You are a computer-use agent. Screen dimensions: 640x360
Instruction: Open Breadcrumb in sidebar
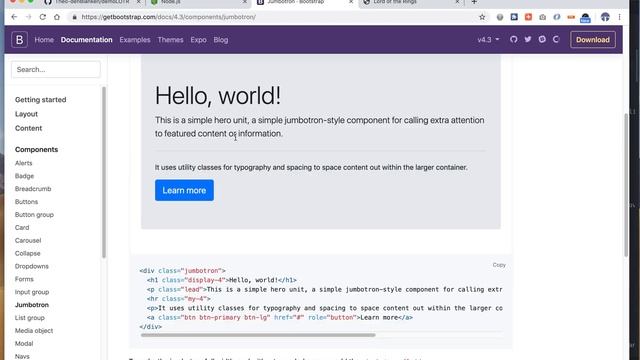pyautogui.click(x=33, y=189)
